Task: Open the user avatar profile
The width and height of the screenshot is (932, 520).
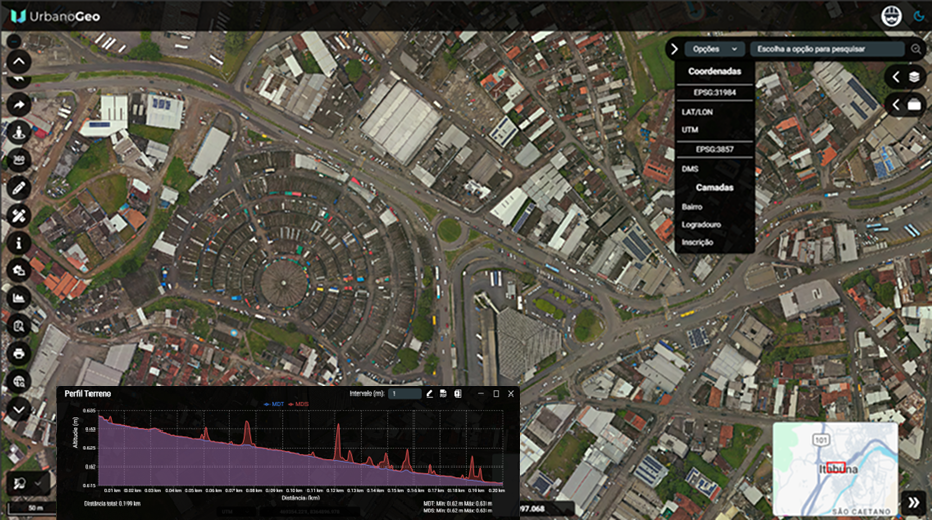Action: coord(891,16)
